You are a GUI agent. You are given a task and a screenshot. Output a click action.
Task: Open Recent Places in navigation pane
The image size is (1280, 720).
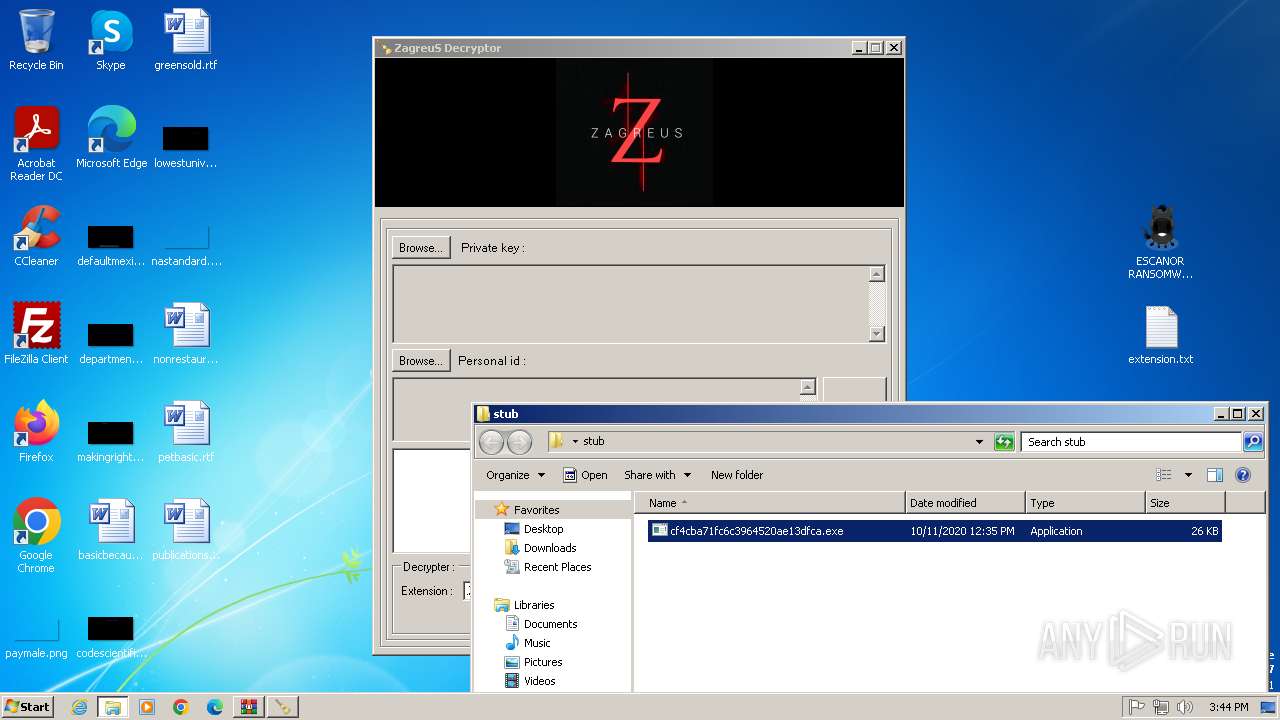(x=557, y=567)
